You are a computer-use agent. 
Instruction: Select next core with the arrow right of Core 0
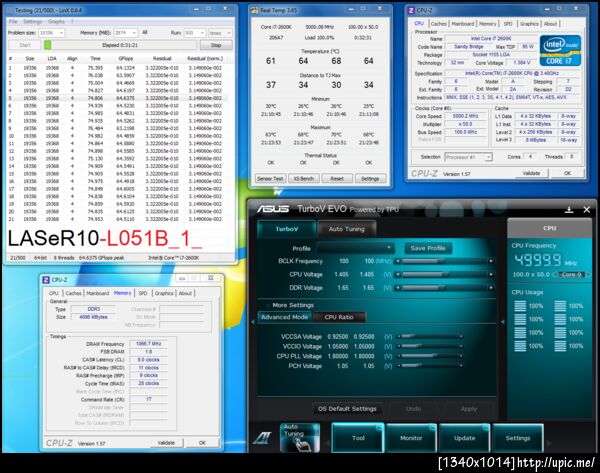click(x=588, y=274)
